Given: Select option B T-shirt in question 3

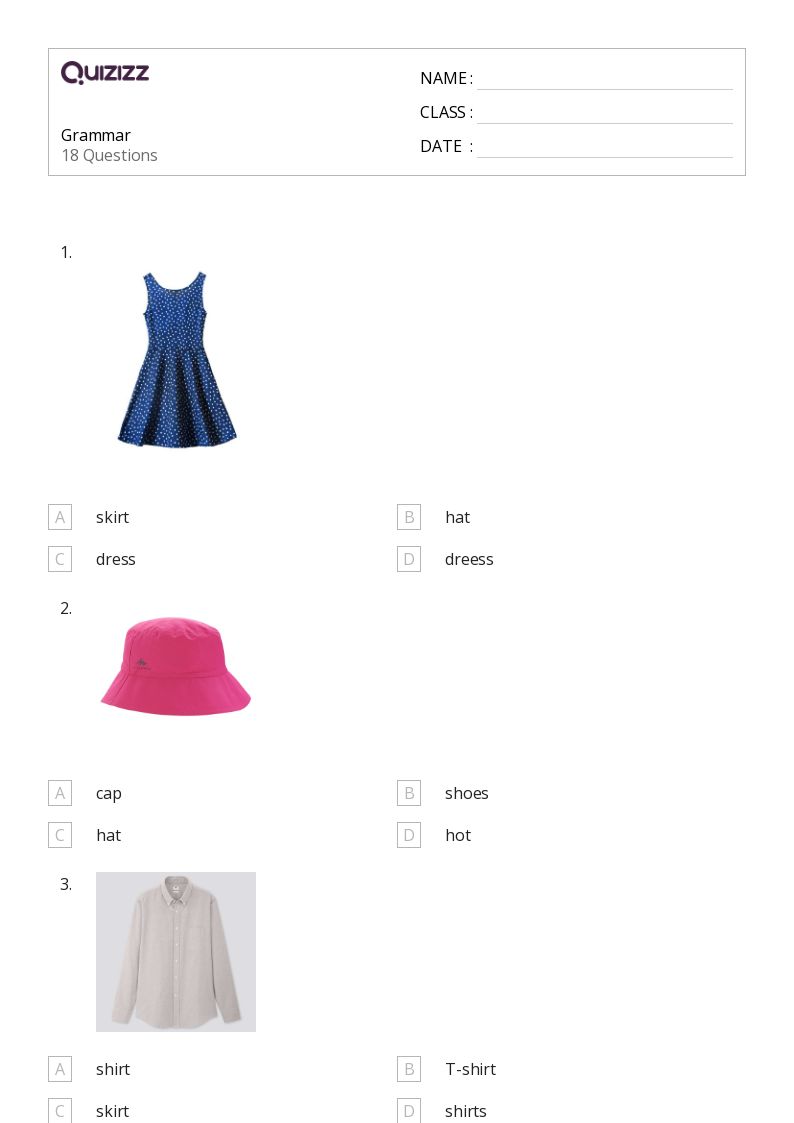Looking at the screenshot, I should click(409, 1069).
